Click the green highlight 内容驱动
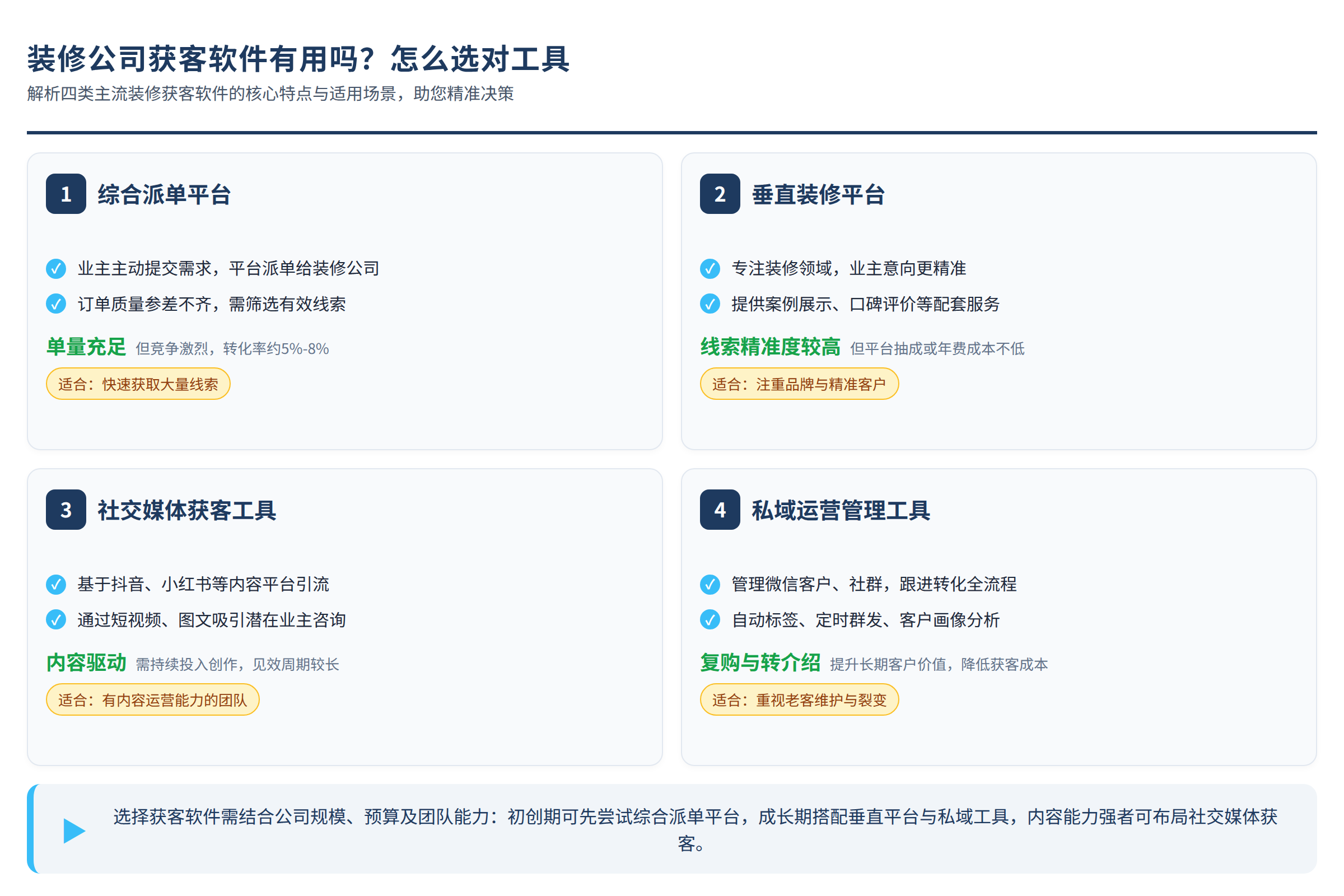Viewport: 1344px width, 896px height. [86, 663]
